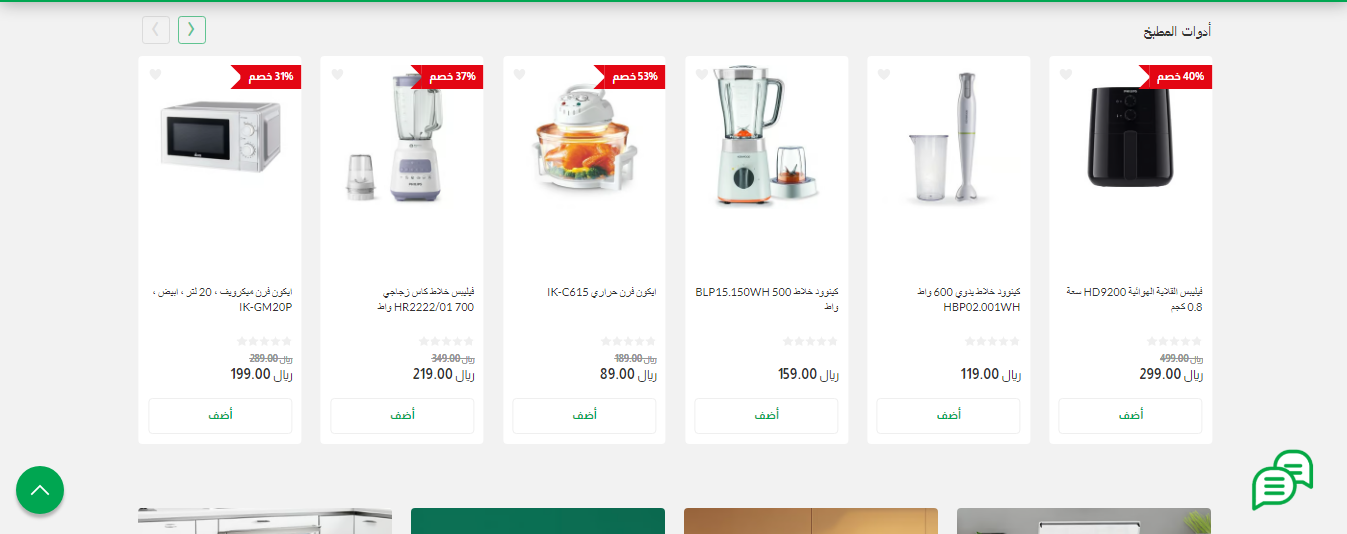Open the live chat bubble icon

click(x=1282, y=479)
